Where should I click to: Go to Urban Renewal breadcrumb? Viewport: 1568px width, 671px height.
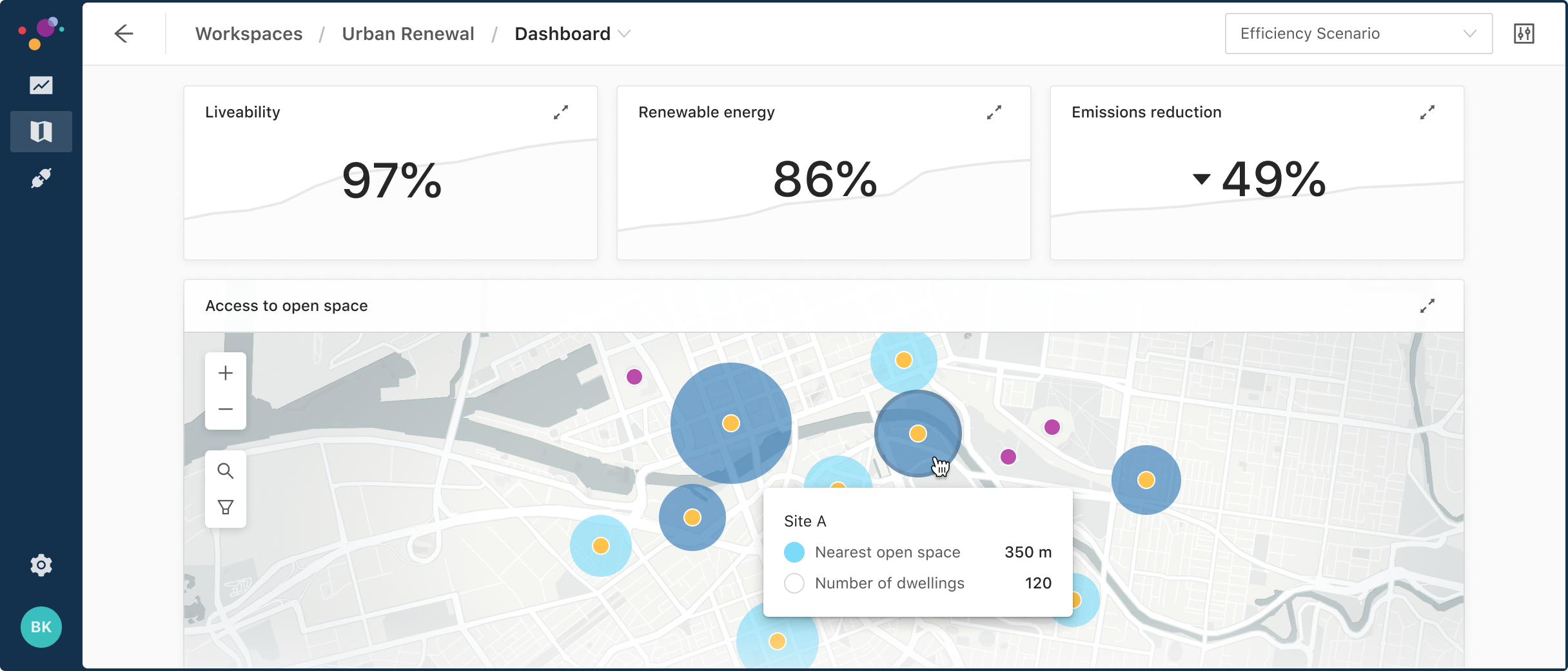pyautogui.click(x=408, y=34)
